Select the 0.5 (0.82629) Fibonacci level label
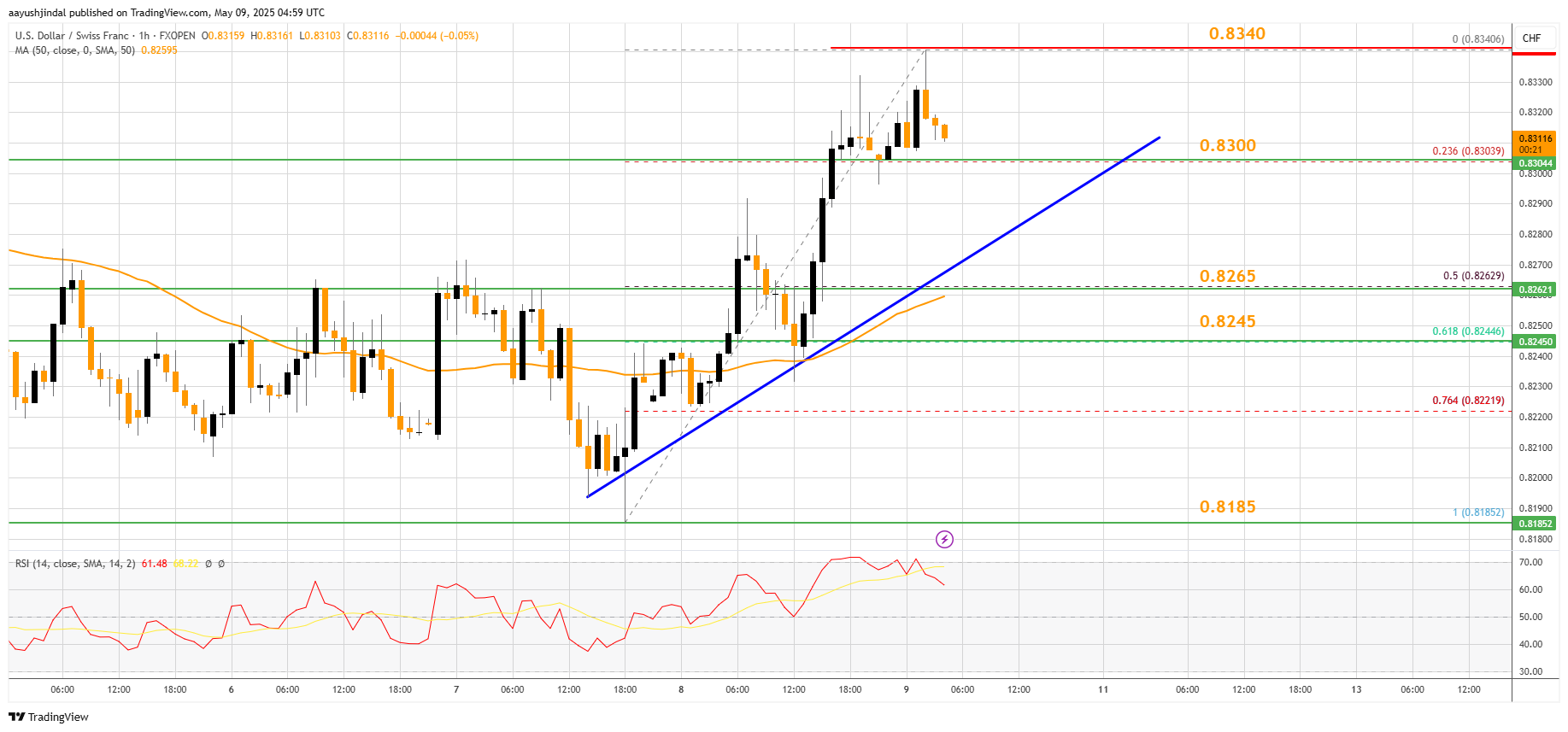1568x732 pixels. [1473, 276]
